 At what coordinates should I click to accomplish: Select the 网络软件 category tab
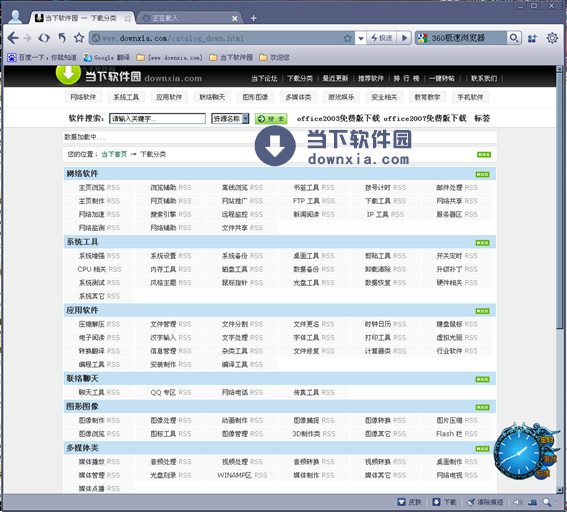click(x=83, y=97)
